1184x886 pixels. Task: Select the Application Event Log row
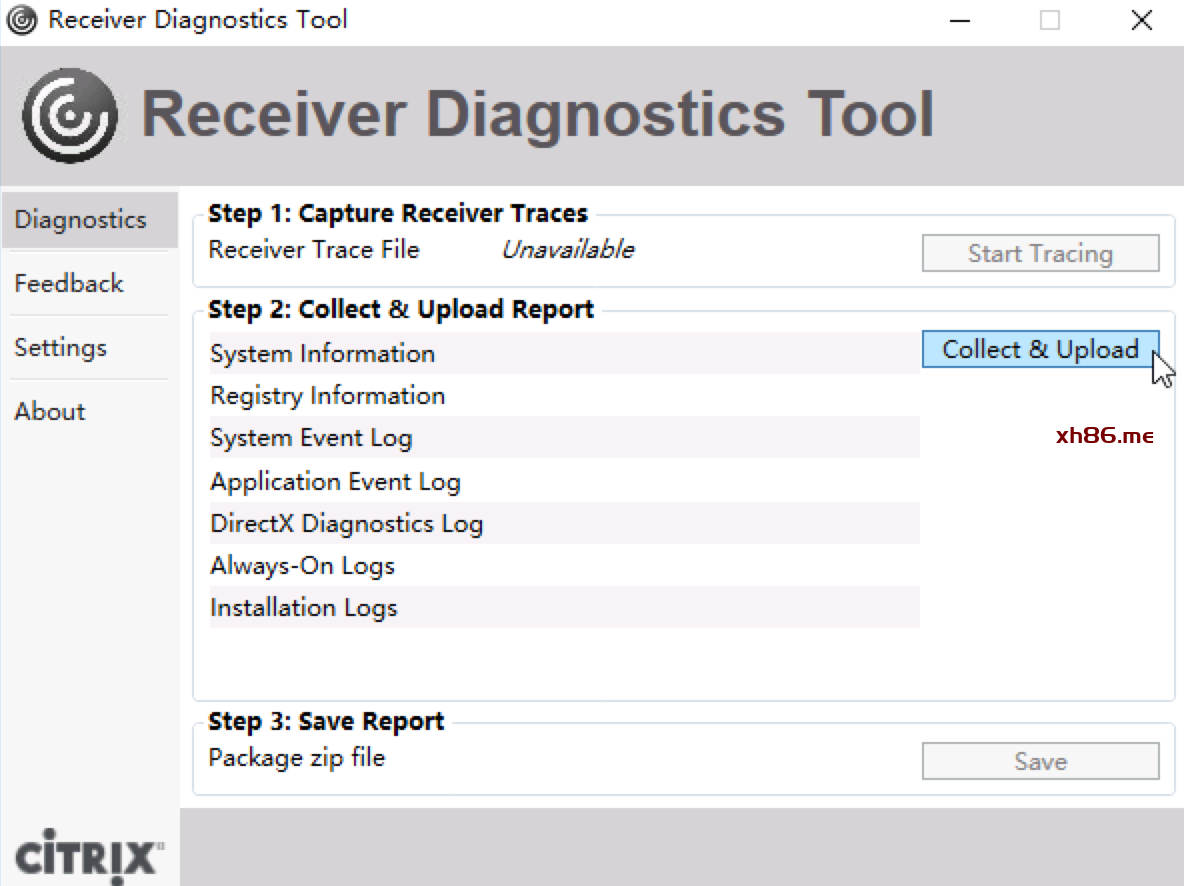point(564,481)
